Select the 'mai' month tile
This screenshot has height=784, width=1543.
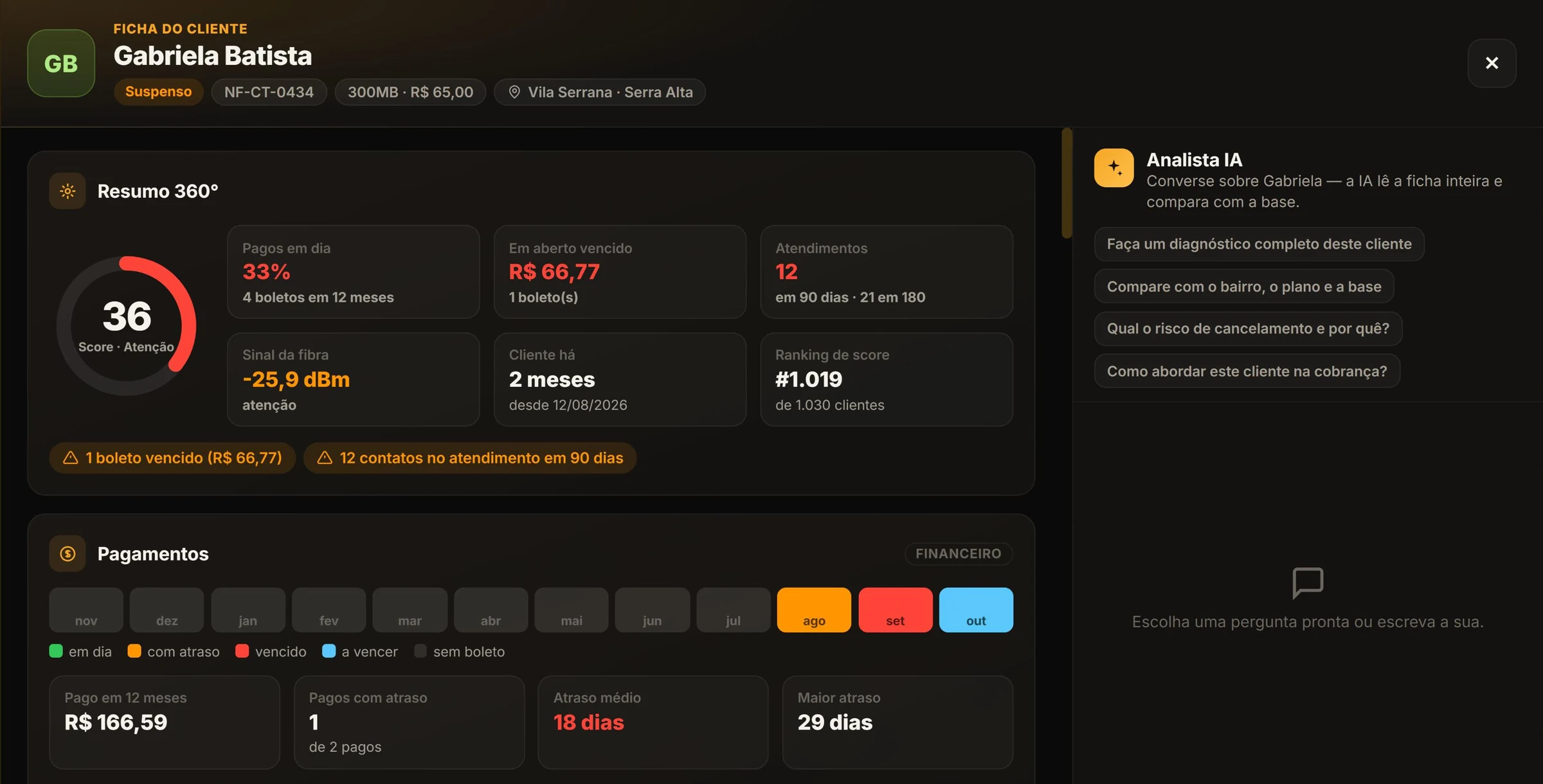(572, 610)
